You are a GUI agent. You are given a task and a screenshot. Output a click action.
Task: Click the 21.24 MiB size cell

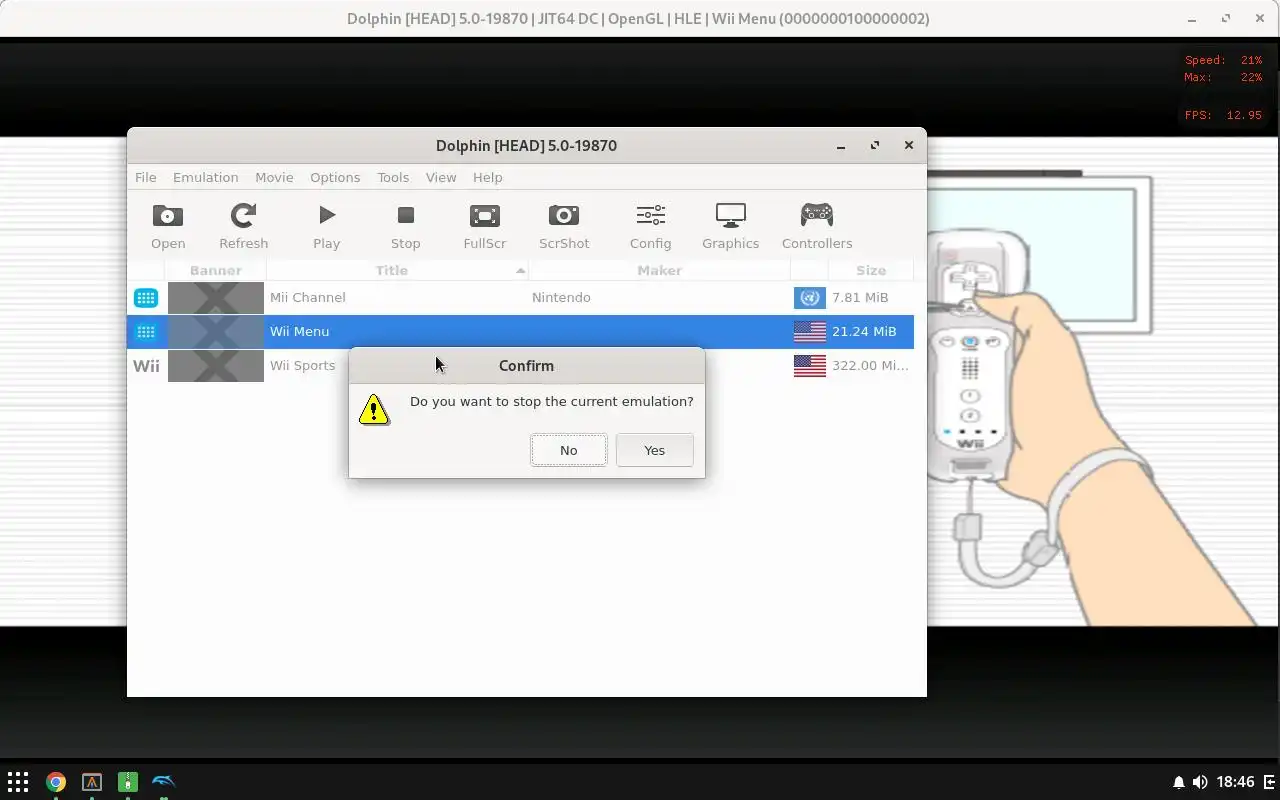click(864, 331)
